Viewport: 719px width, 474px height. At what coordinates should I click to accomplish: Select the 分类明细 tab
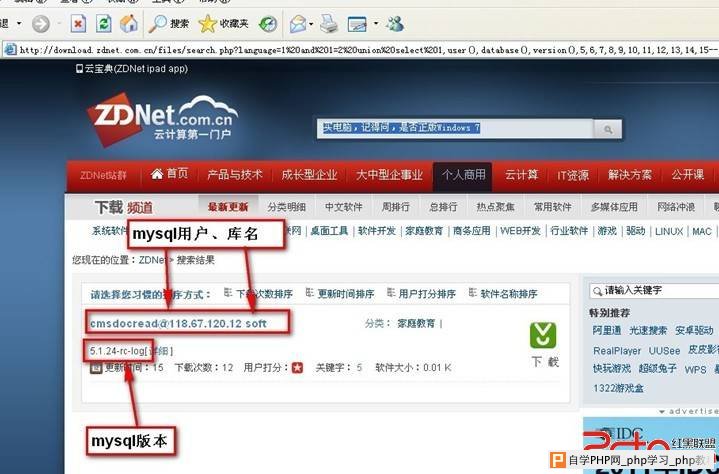287,207
